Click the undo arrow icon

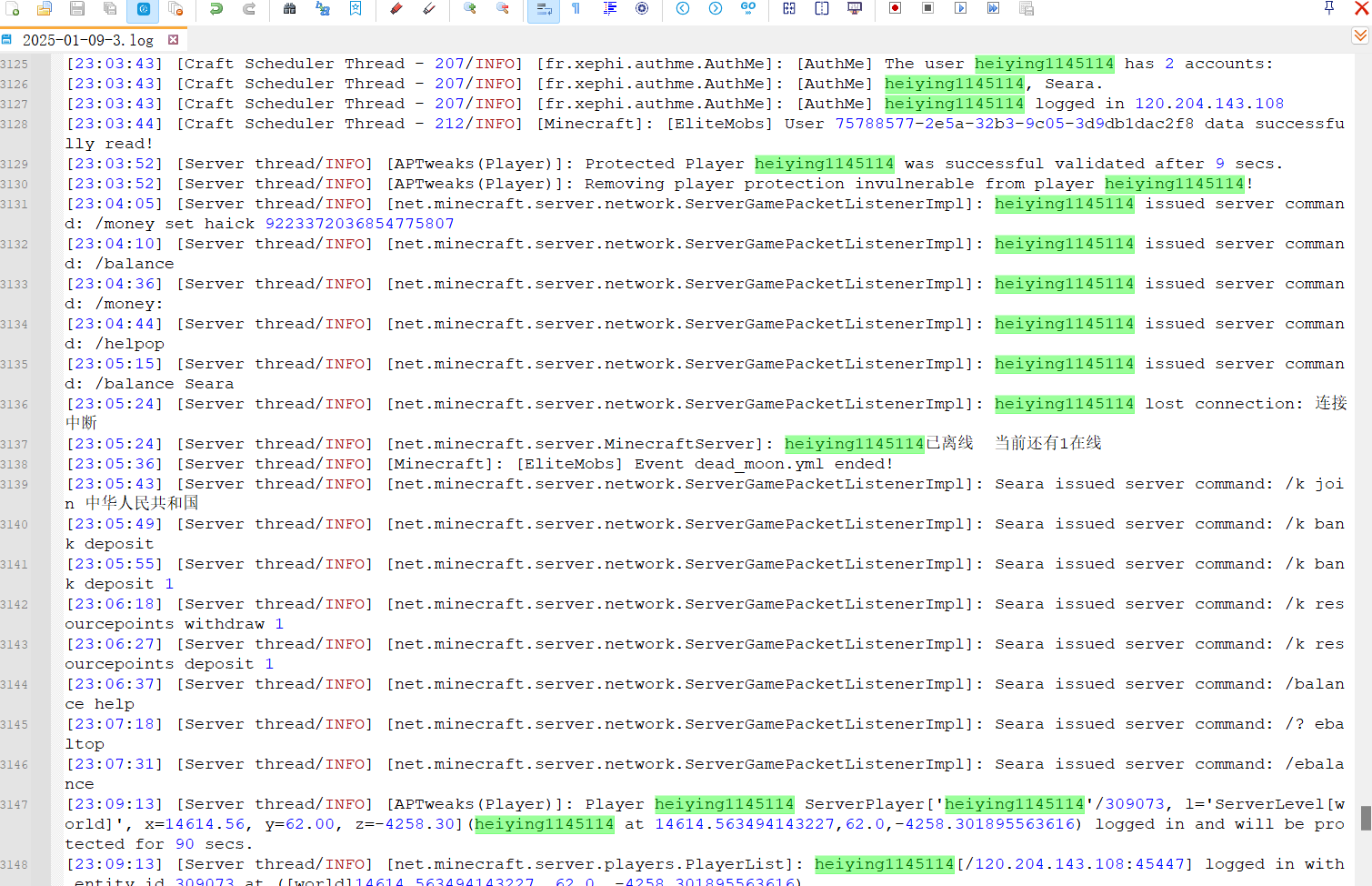(x=216, y=9)
